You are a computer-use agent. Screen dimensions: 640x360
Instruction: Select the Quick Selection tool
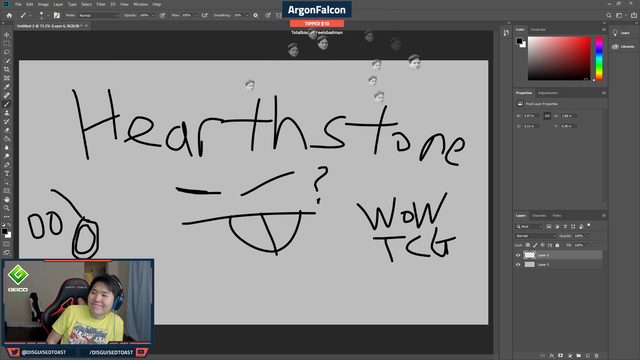[7, 61]
